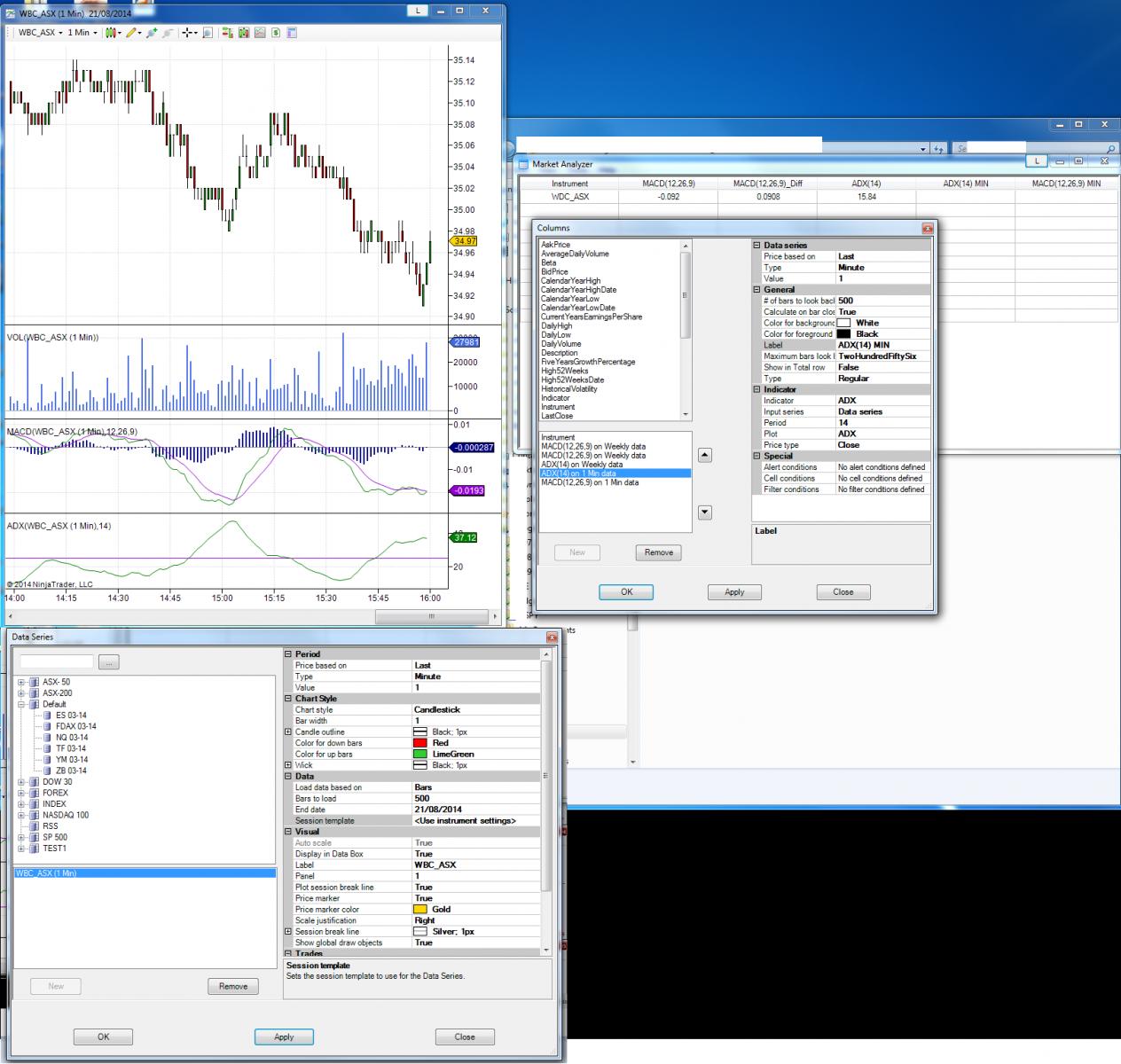This screenshot has width=1121, height=1064.
Task: Open Chart Trader icon in chart toolbar
Action: point(227,33)
